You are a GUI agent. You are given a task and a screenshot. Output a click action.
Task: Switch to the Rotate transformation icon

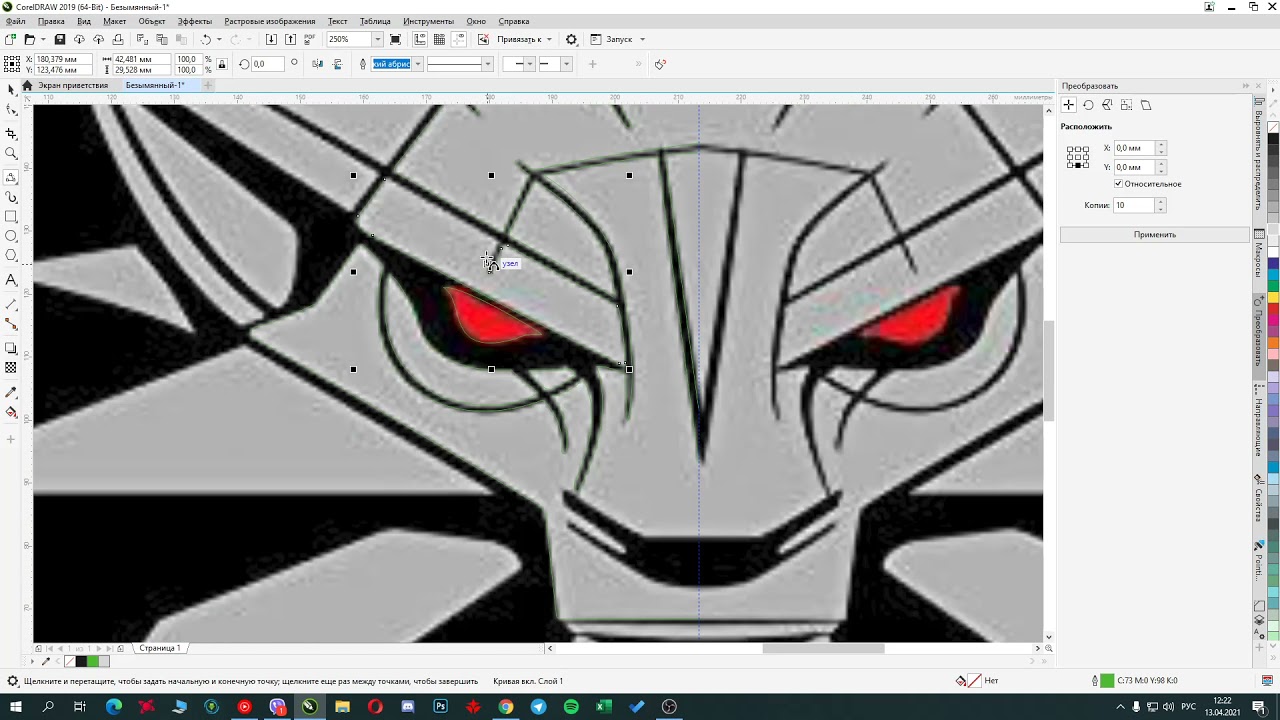(1088, 105)
